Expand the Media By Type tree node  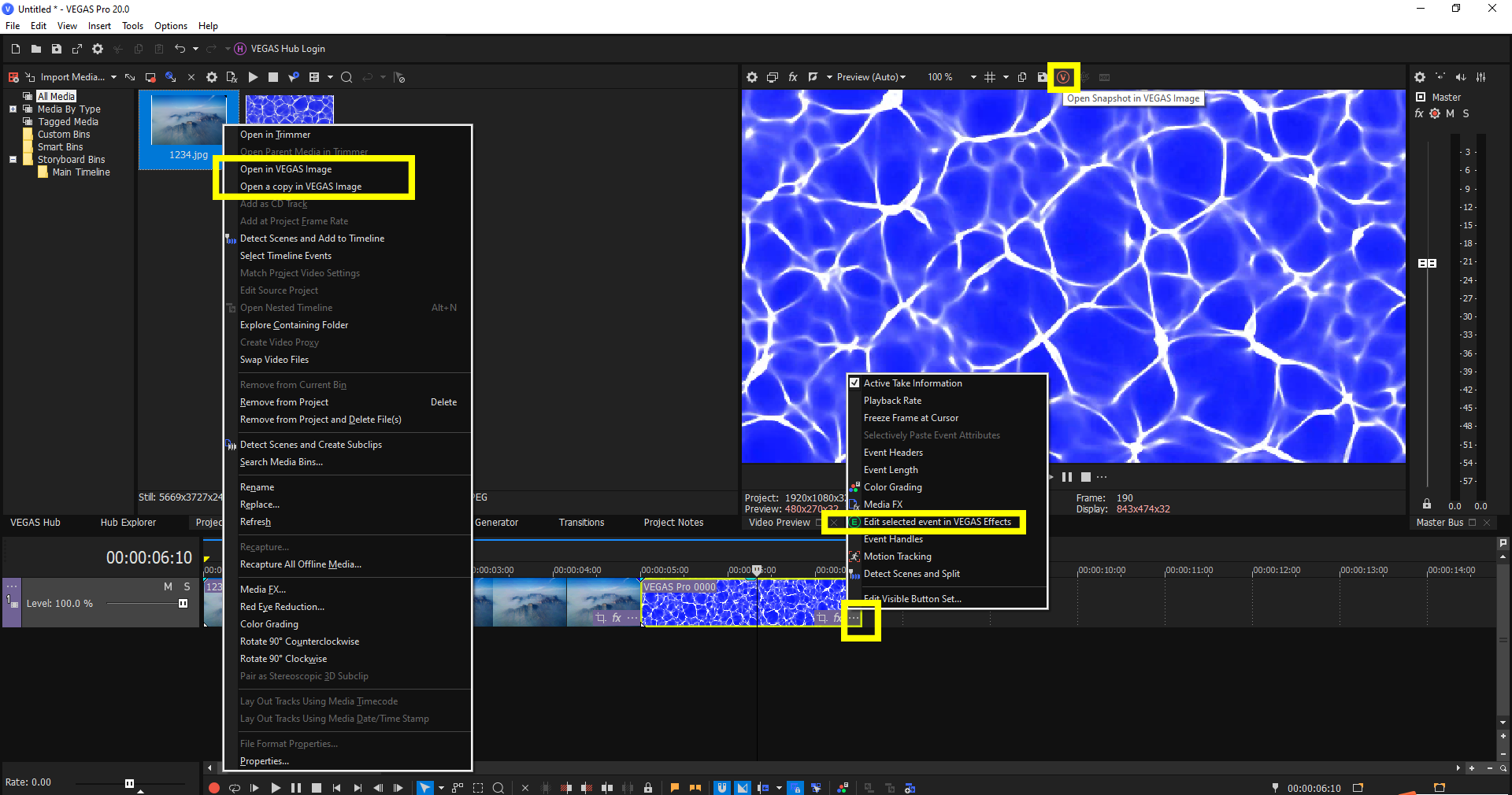(x=13, y=109)
